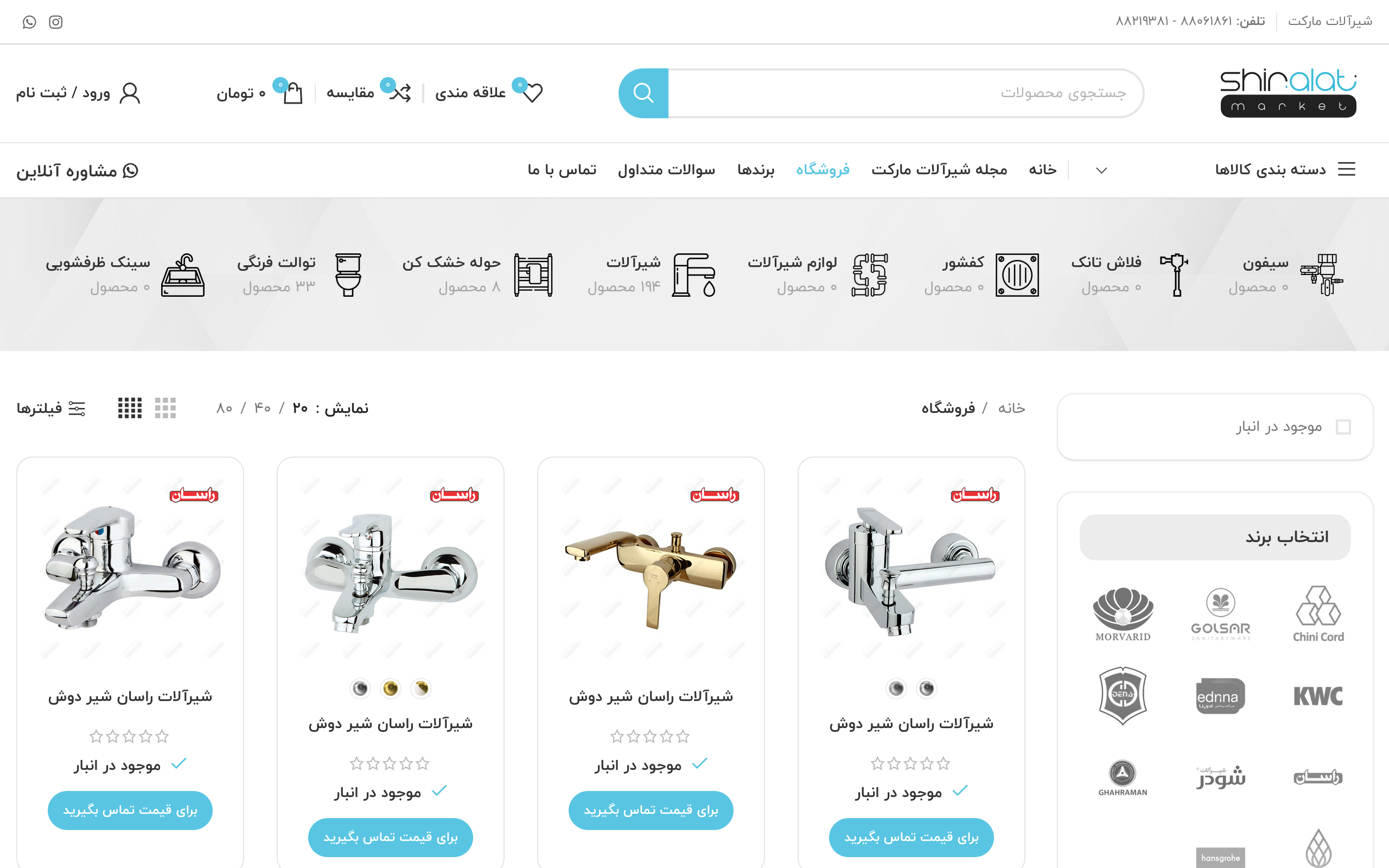The height and width of the screenshot is (868, 1389).
Task: Expand the دسته بندی کالاها hamburger menu
Action: click(1347, 169)
